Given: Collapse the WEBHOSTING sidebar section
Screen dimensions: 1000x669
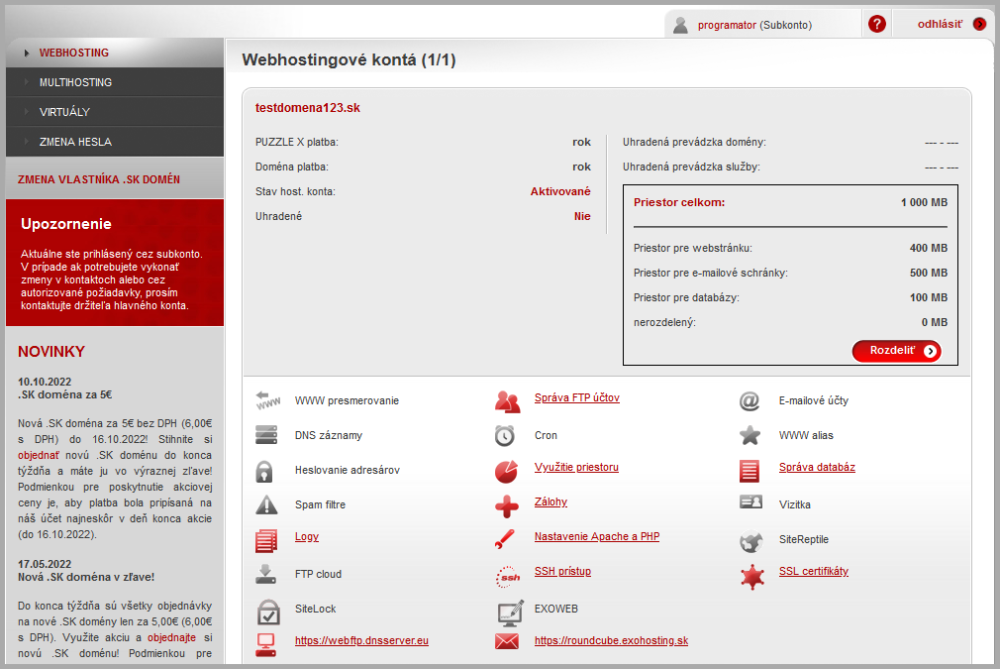Looking at the screenshot, I should tap(73, 53).
